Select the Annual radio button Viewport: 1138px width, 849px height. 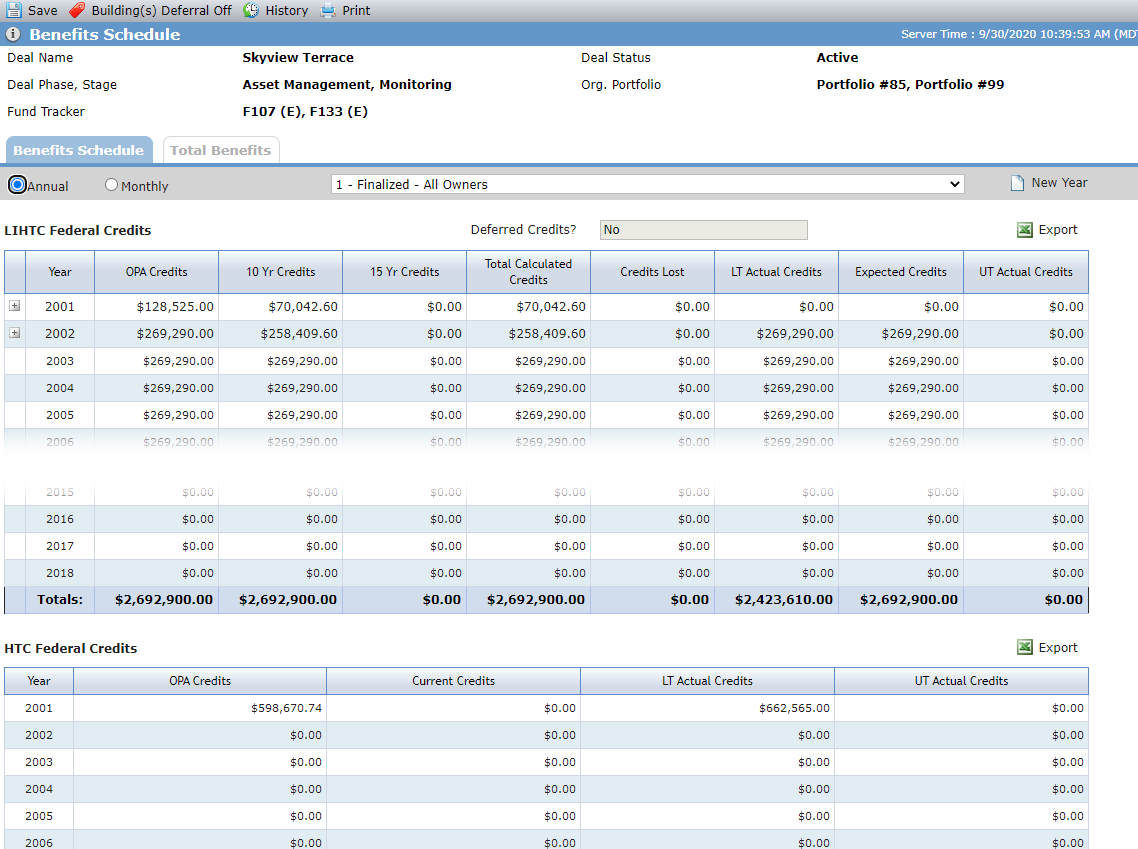pyautogui.click(x=17, y=185)
